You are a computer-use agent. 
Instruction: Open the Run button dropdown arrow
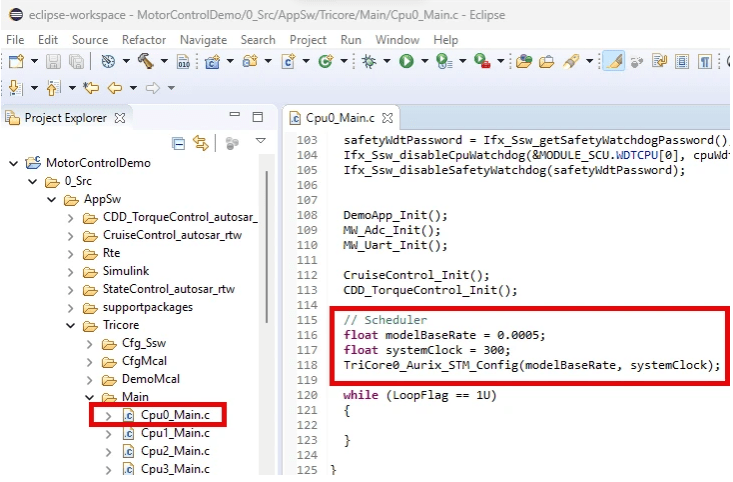point(423,62)
